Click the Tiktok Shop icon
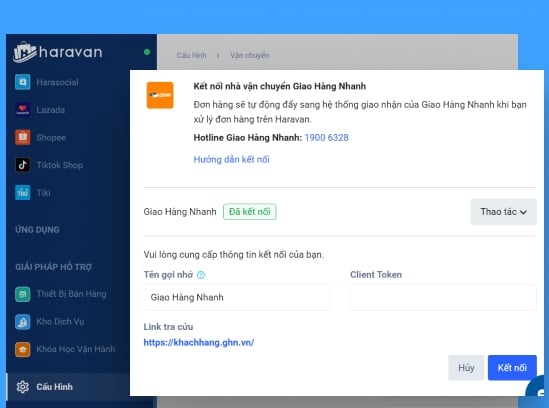549x408 pixels. [23, 165]
